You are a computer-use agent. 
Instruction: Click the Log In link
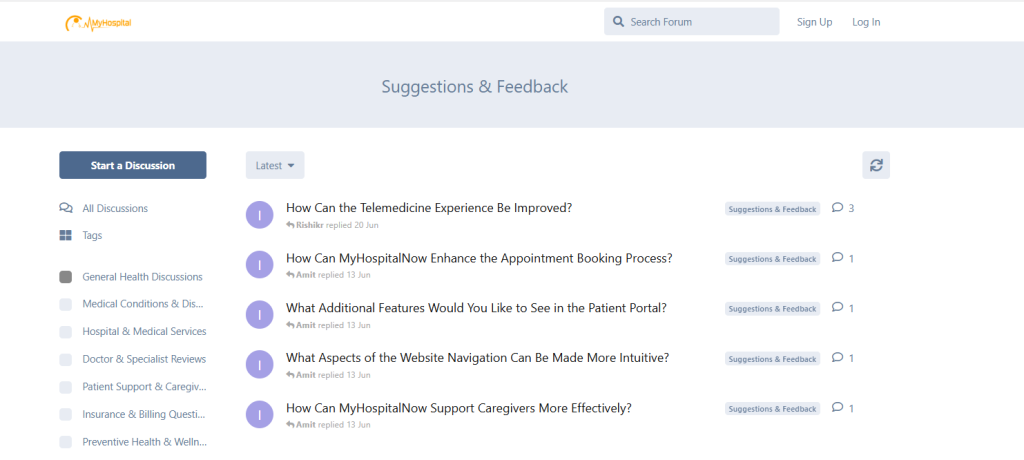(x=866, y=22)
